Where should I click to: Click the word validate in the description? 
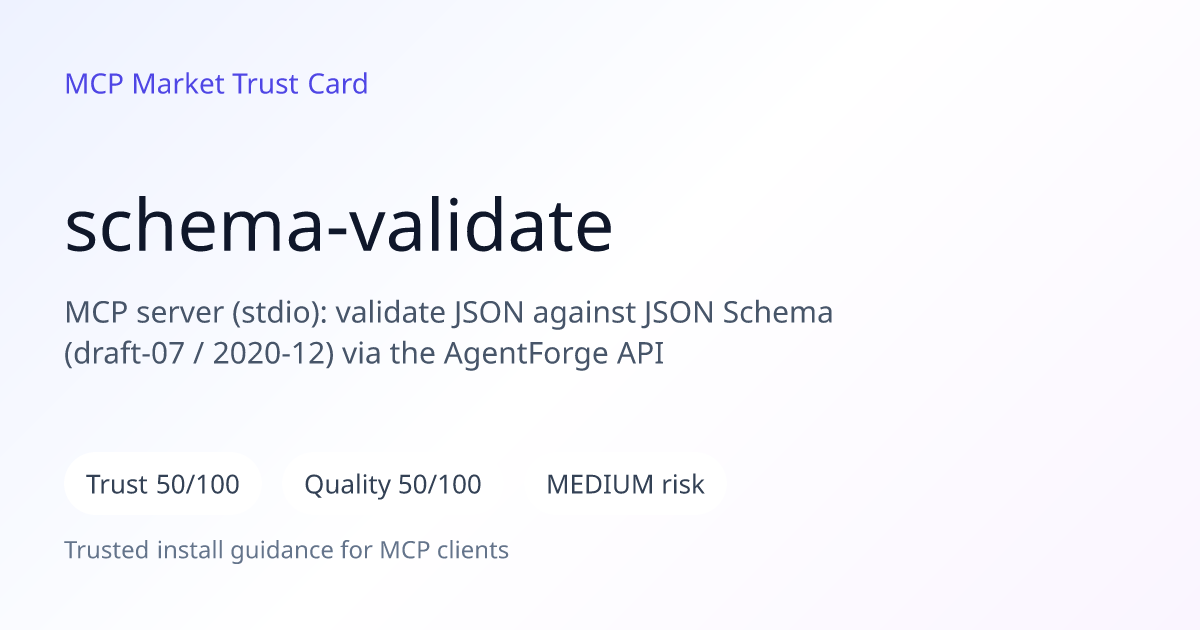click(390, 313)
